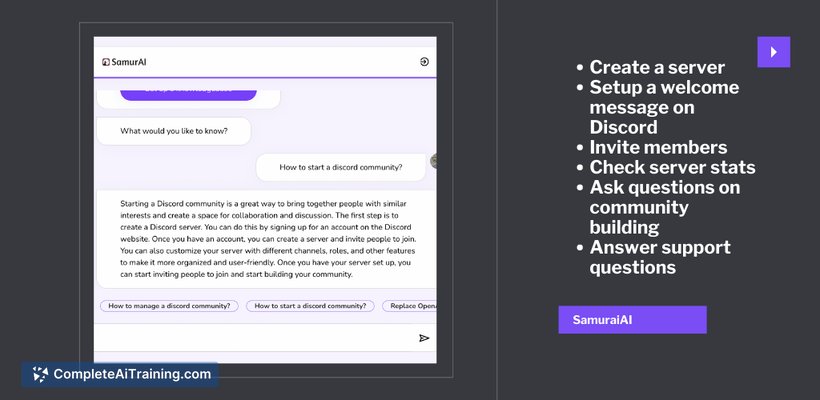
Task: Click the partially hidden purple button at top
Action: pyautogui.click(x=188, y=95)
